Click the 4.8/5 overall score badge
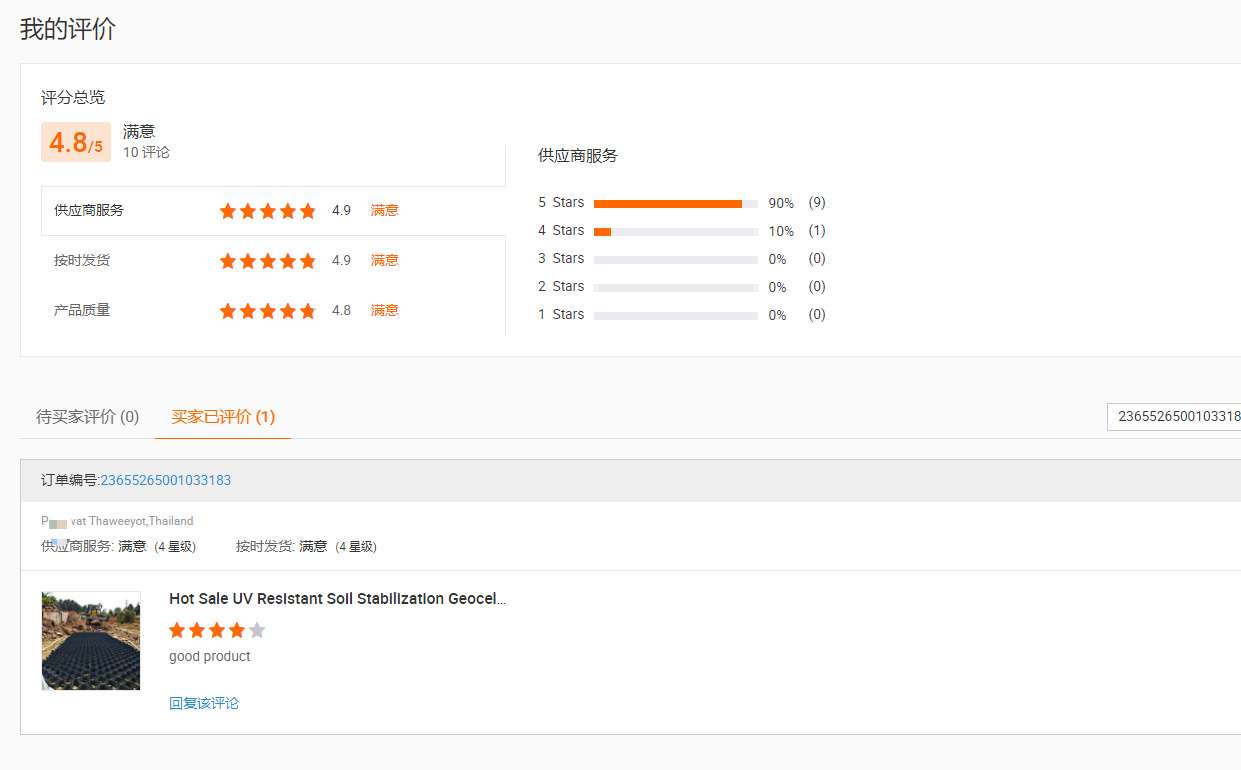1241x770 pixels. point(76,142)
